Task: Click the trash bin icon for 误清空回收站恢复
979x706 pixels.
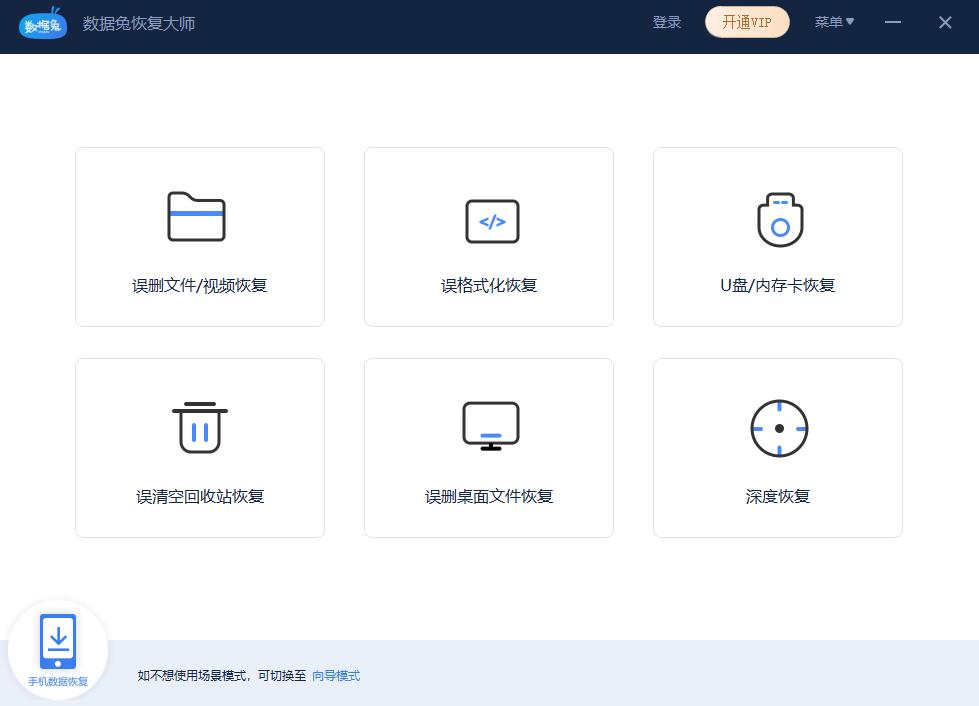Action: [199, 428]
